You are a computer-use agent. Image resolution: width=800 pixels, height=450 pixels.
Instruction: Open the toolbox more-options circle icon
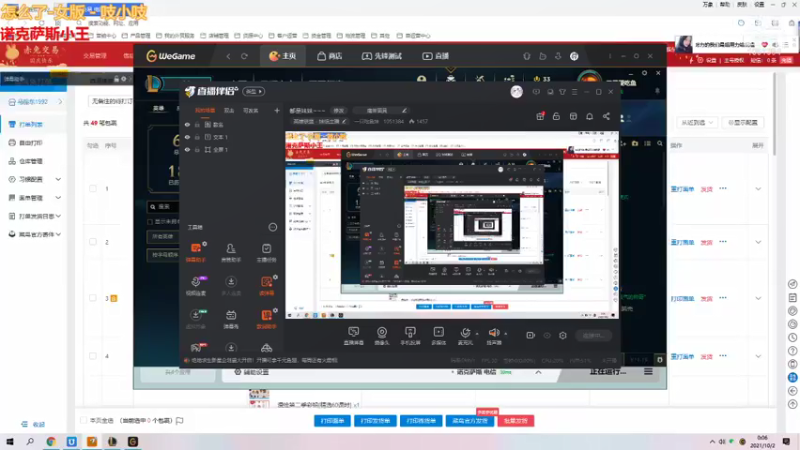273,227
